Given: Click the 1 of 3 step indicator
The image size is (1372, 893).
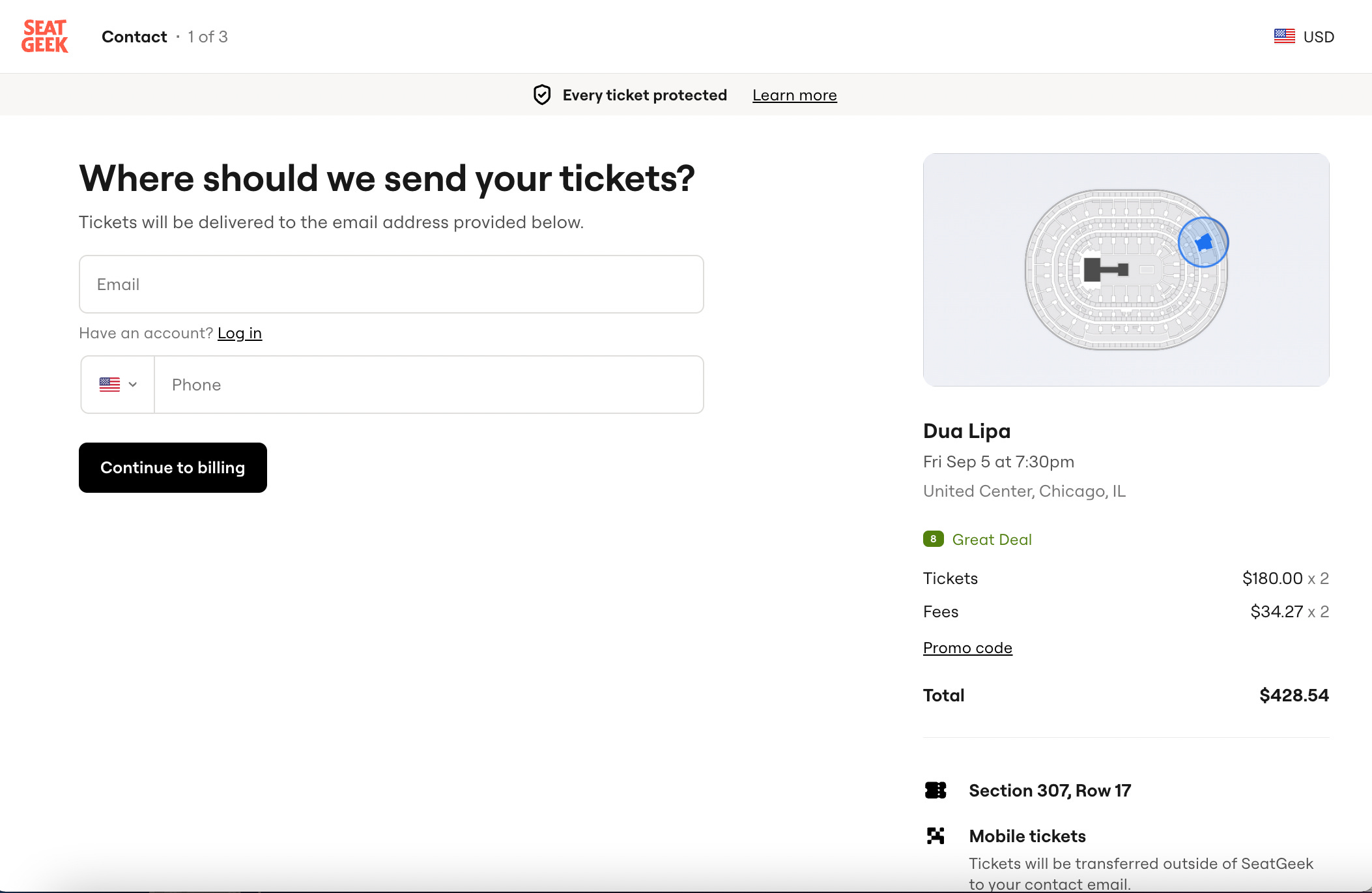Looking at the screenshot, I should [208, 37].
